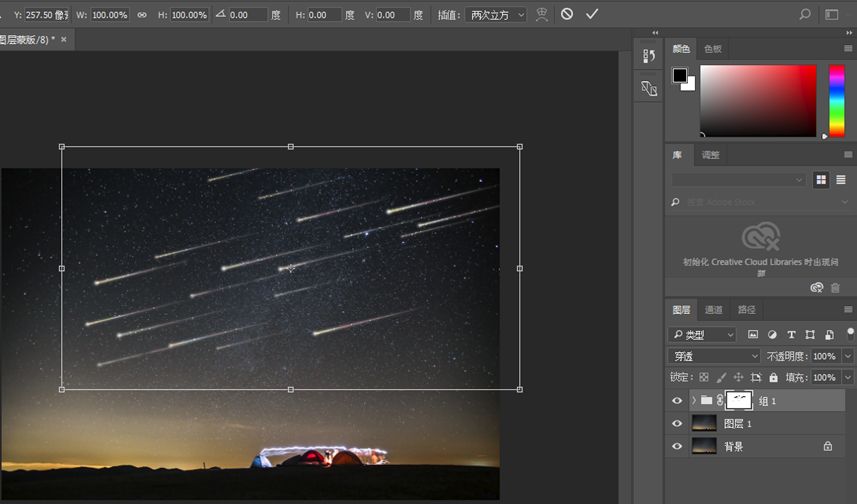Screen dimensions: 857x504
Task: Open the layer filter 类型 dropdown
Action: point(703,335)
